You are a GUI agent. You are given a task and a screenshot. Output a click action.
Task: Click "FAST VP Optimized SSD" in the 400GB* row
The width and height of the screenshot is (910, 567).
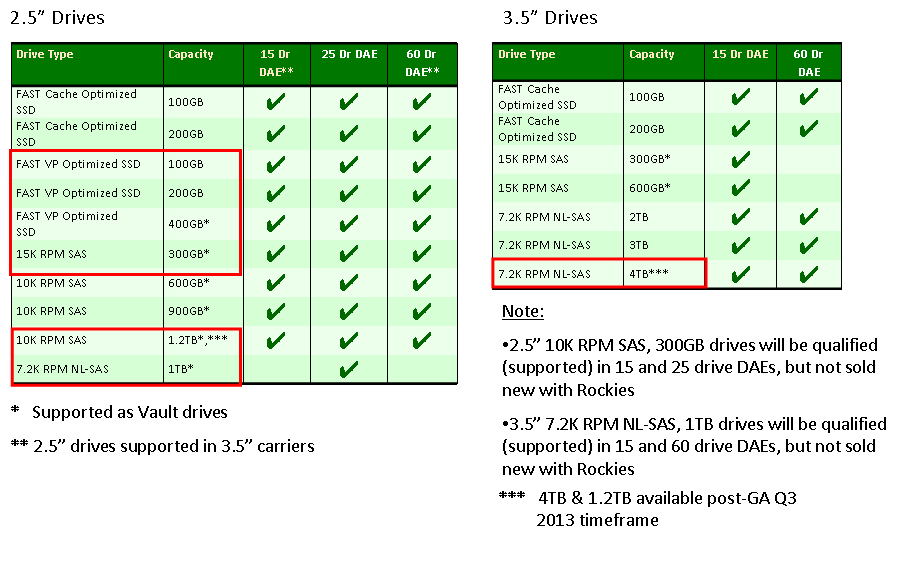pyautogui.click(x=67, y=224)
